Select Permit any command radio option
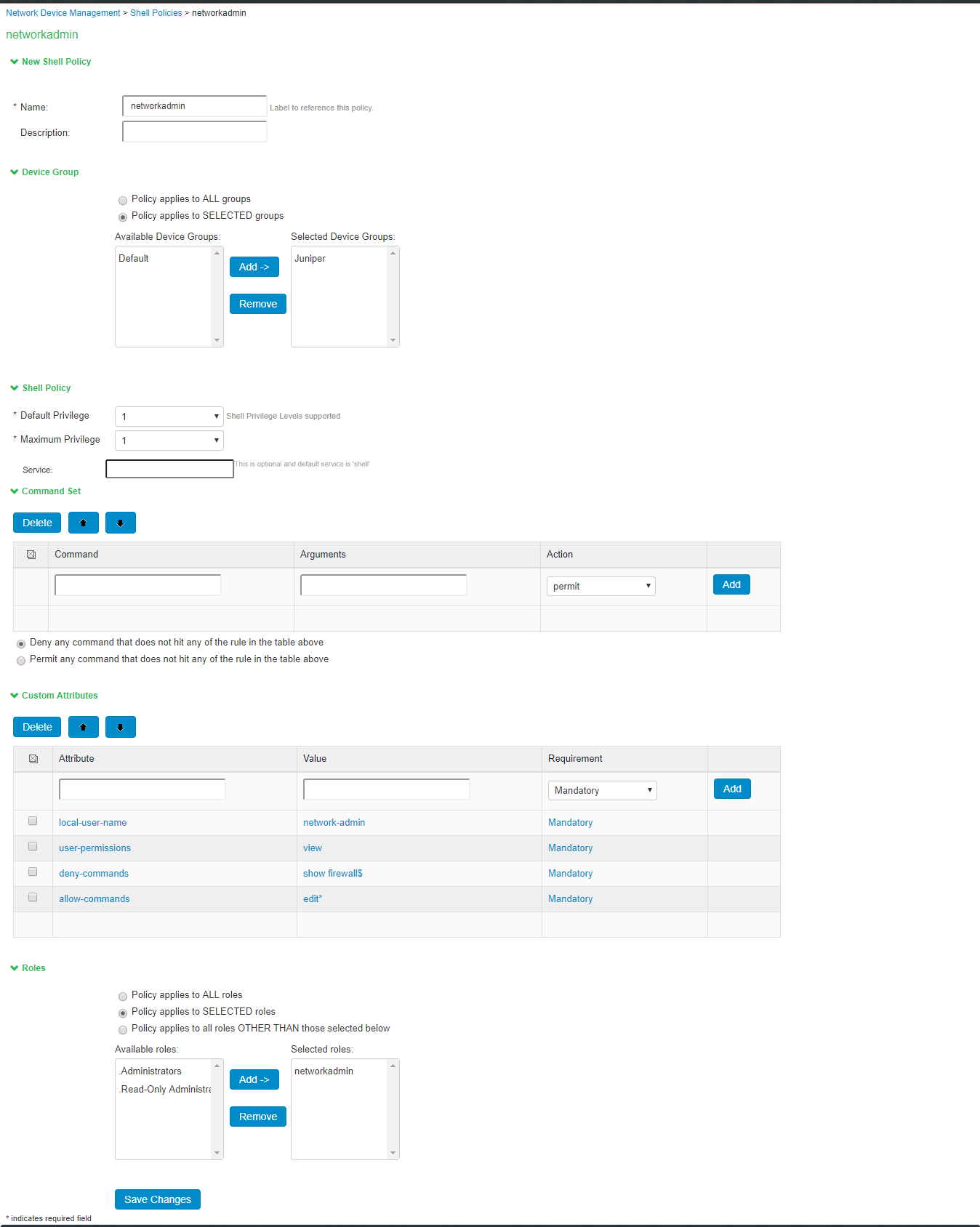Image resolution: width=980 pixels, height=1227 pixels. click(x=21, y=661)
